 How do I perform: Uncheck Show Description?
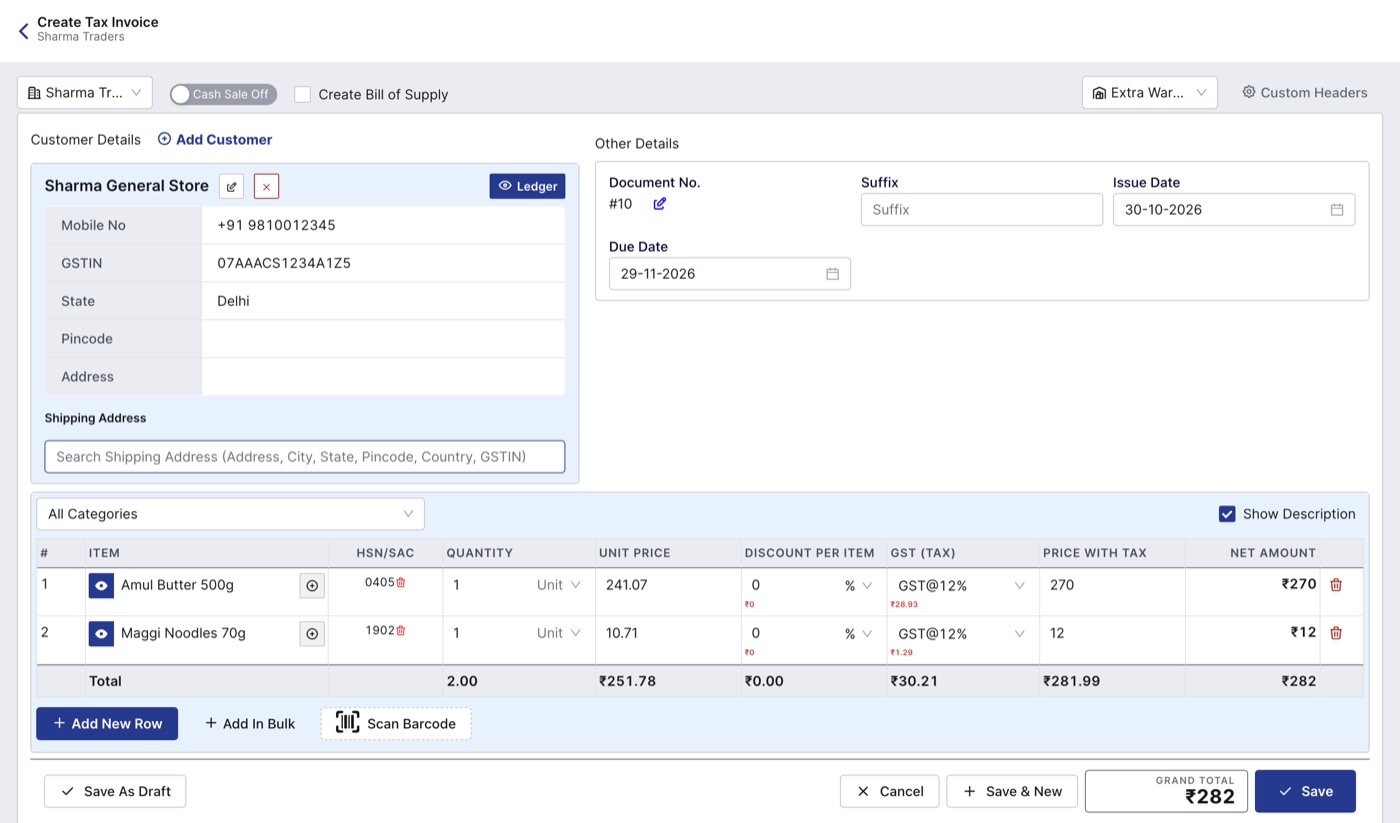click(x=1227, y=514)
